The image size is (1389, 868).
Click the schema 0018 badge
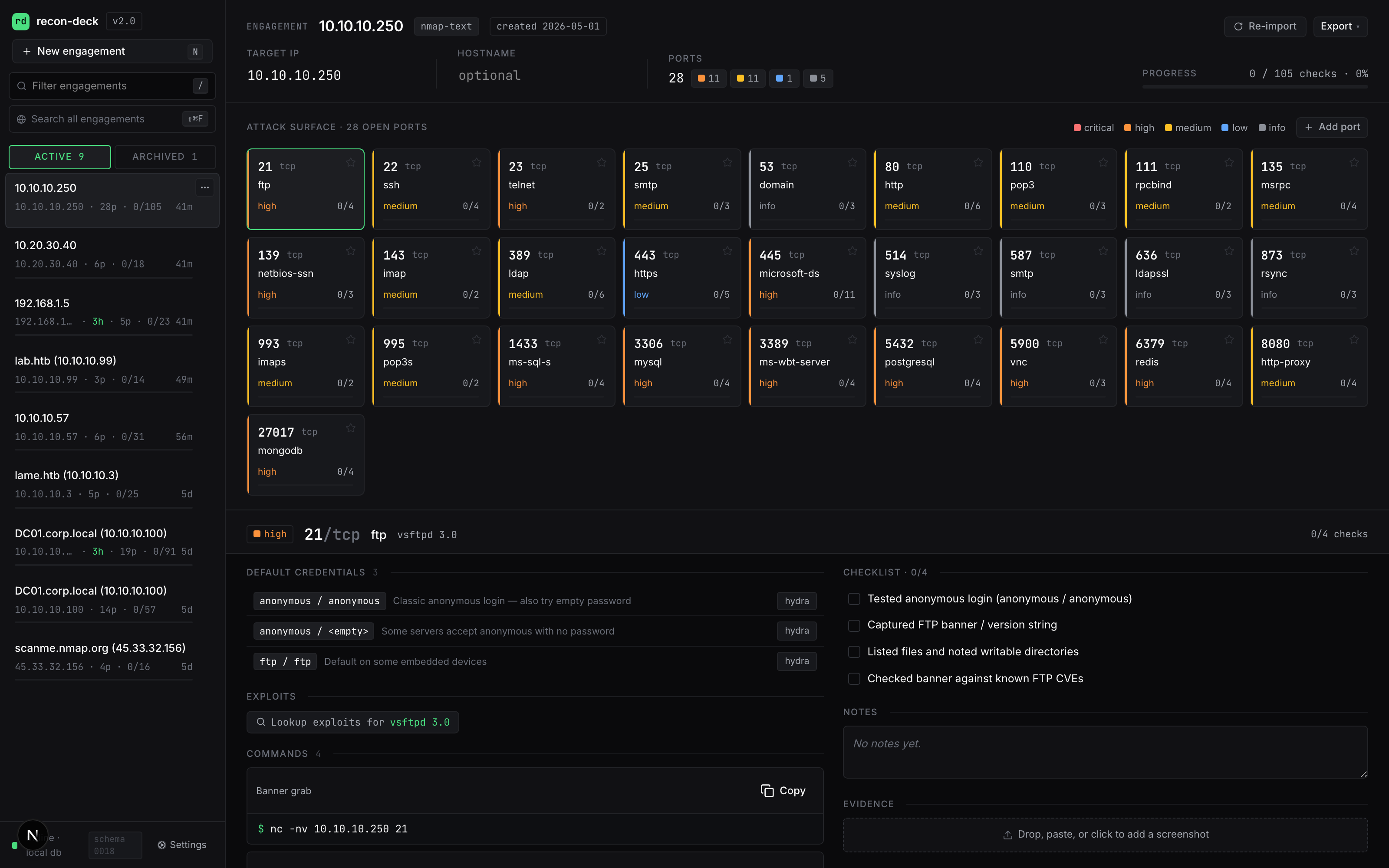click(115, 845)
